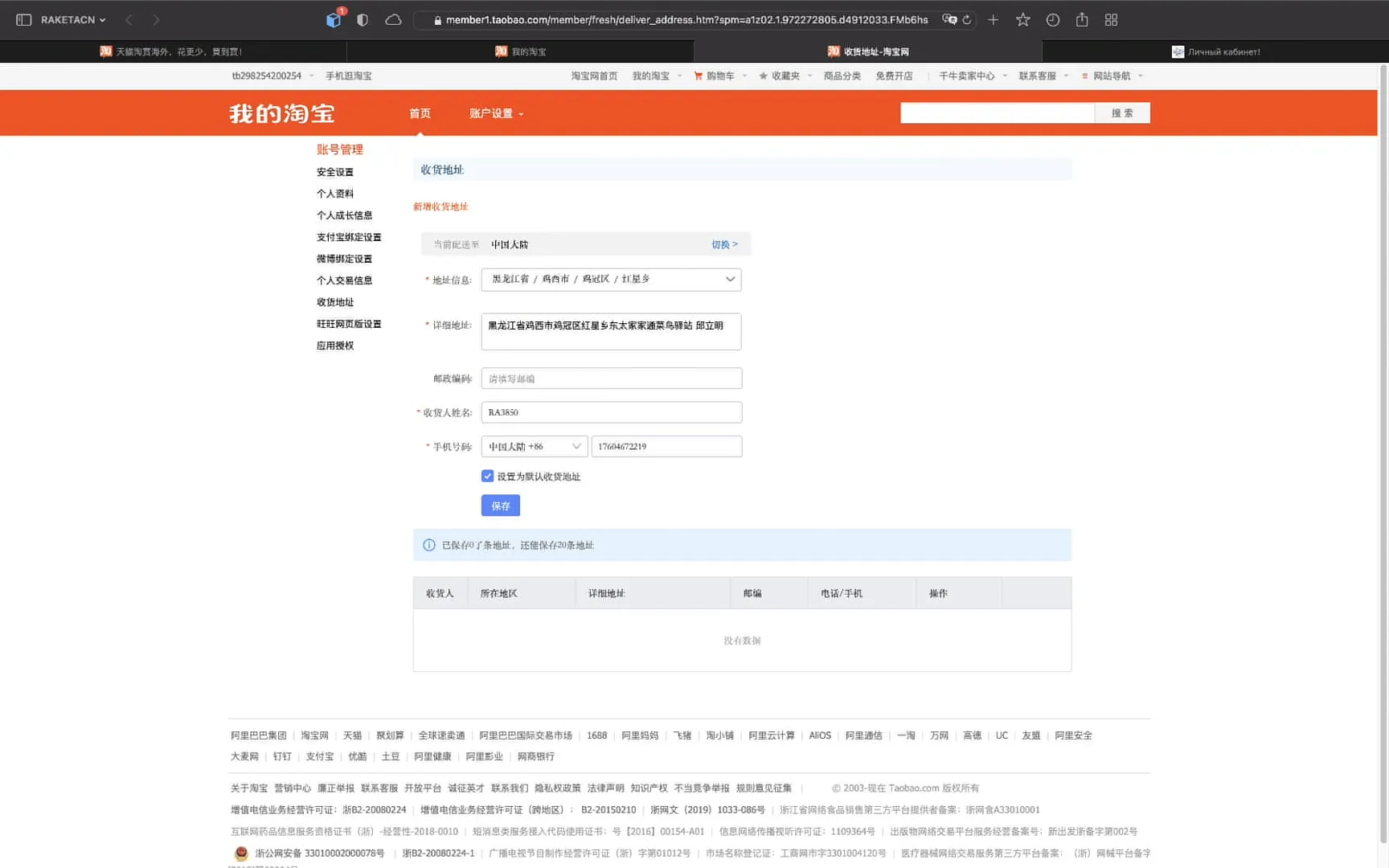Viewport: 1389px width, 868px height.
Task: Click the 邮政编码 postal code field
Action: pos(611,379)
